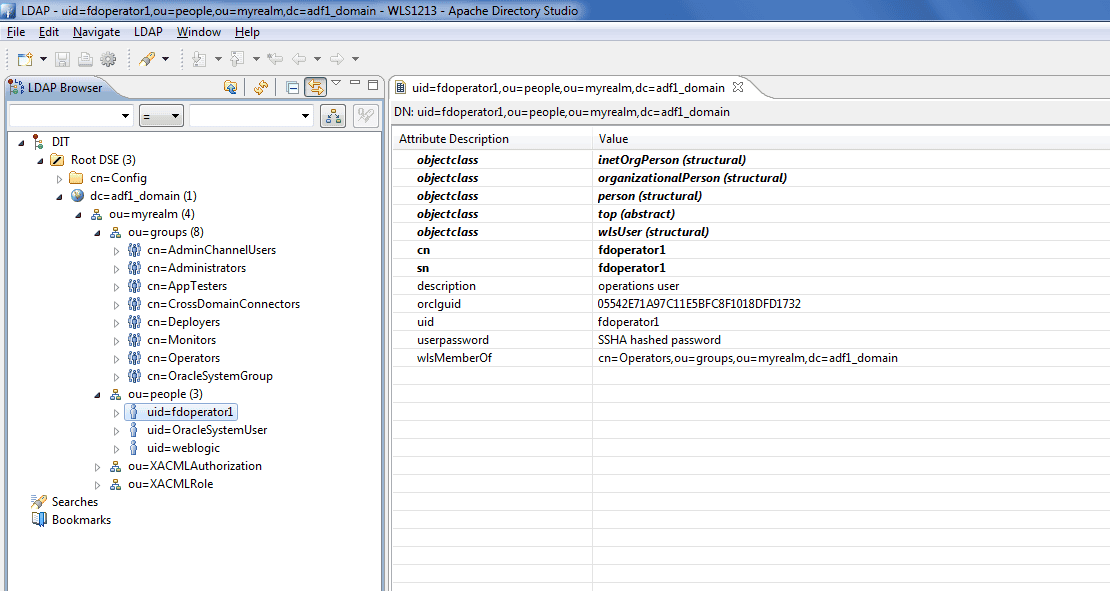Open the Window menu
Image resolution: width=1110 pixels, height=591 pixels.
click(x=199, y=32)
